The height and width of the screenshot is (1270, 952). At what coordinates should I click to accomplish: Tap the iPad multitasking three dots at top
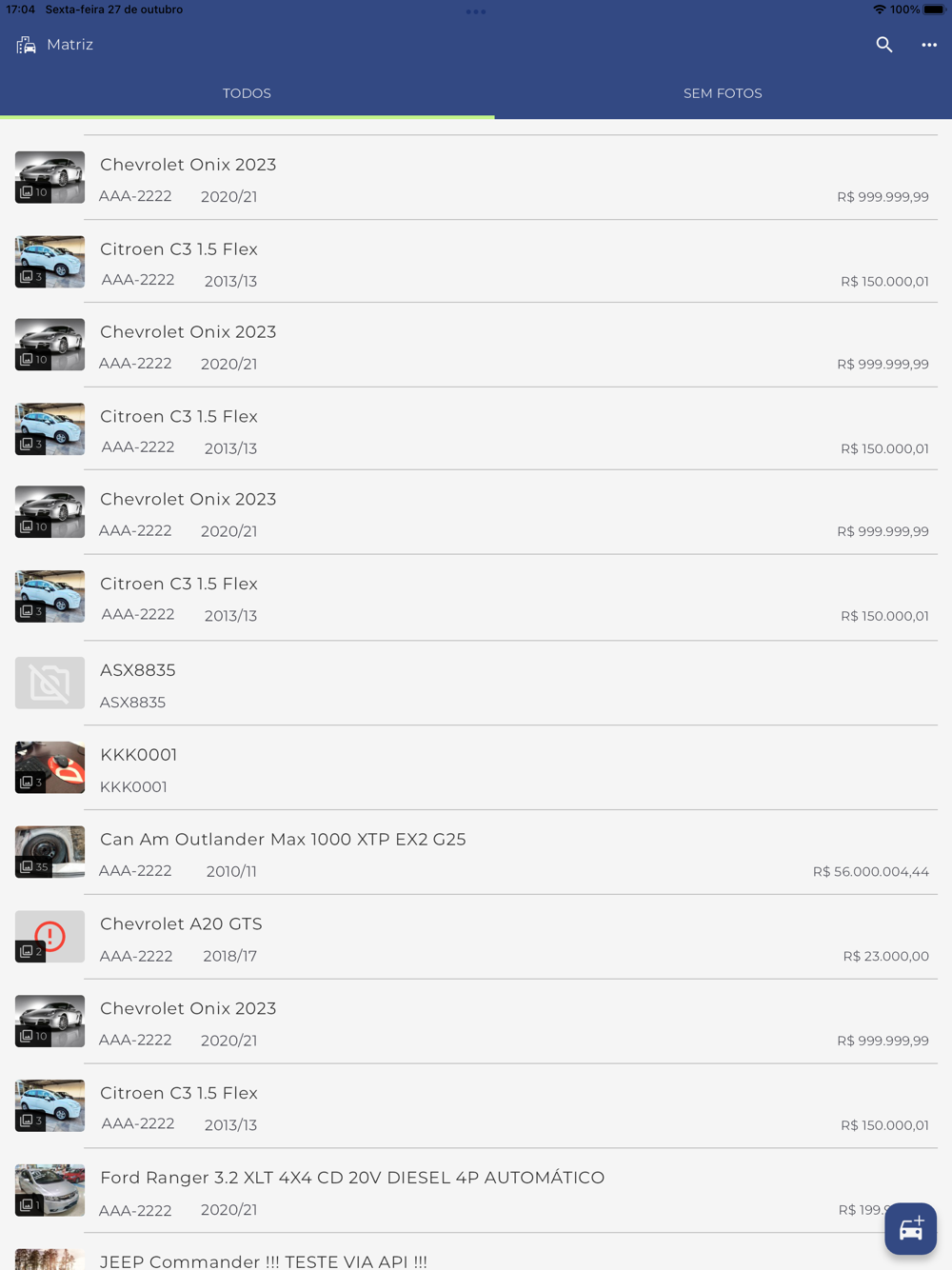476,11
